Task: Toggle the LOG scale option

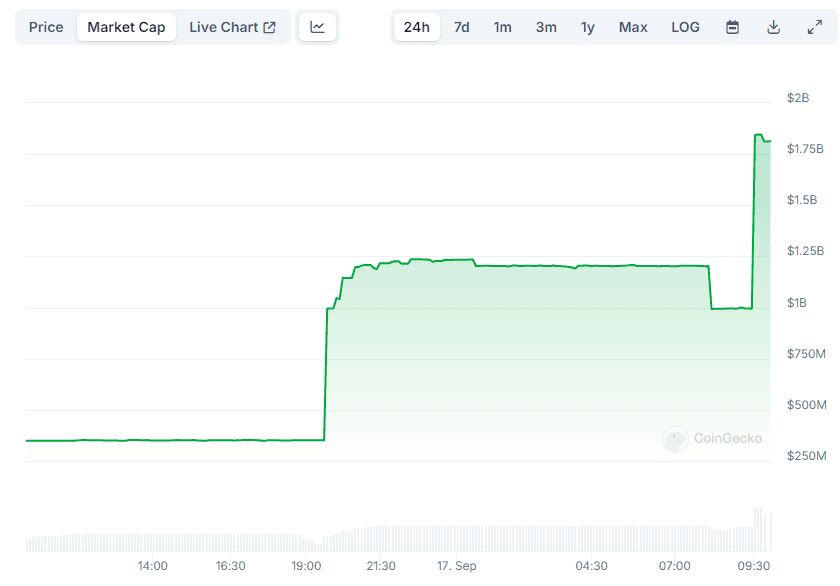Action: pyautogui.click(x=685, y=27)
